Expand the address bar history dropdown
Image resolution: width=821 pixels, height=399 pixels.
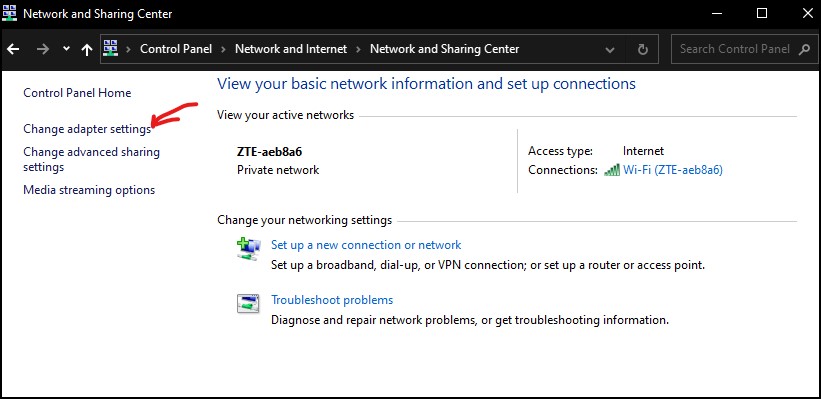[x=610, y=50]
